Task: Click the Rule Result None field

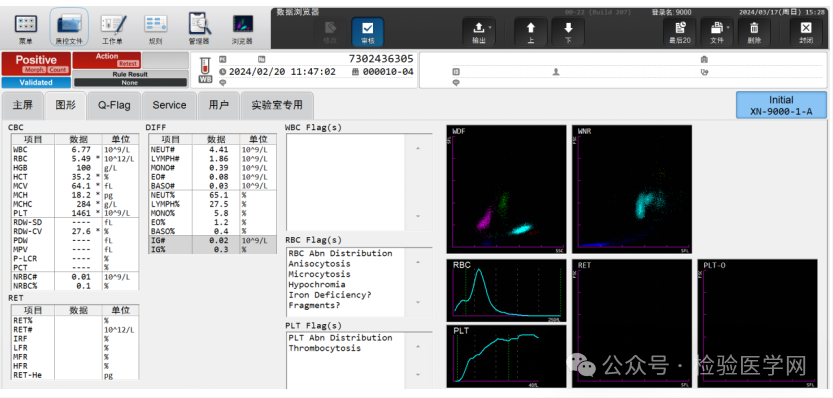Action: tap(130, 82)
